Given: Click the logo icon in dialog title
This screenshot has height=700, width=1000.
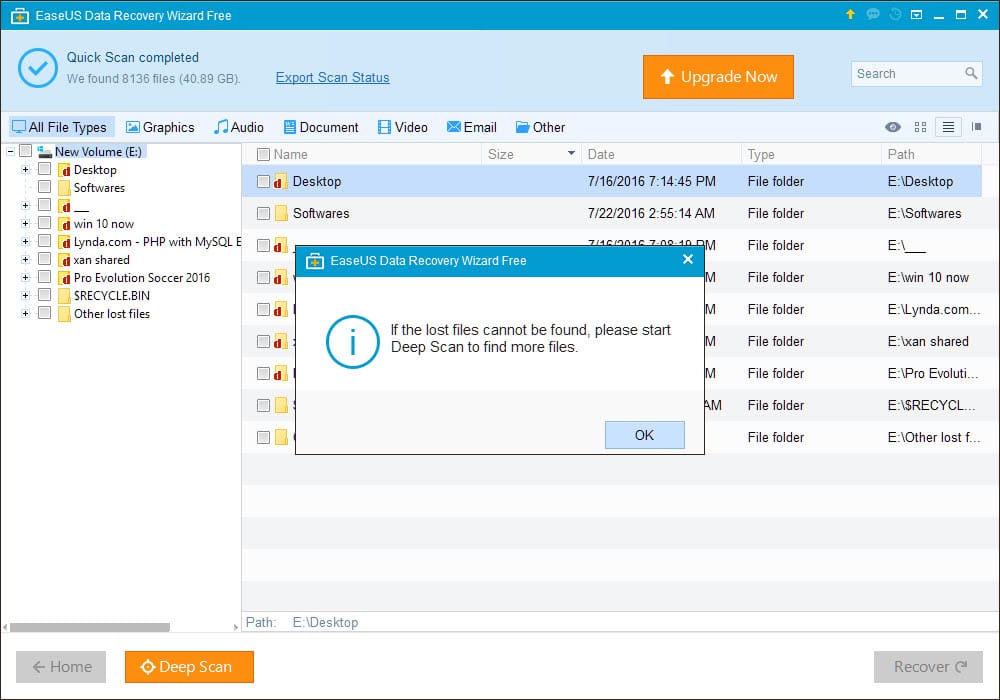Looking at the screenshot, I should (315, 261).
